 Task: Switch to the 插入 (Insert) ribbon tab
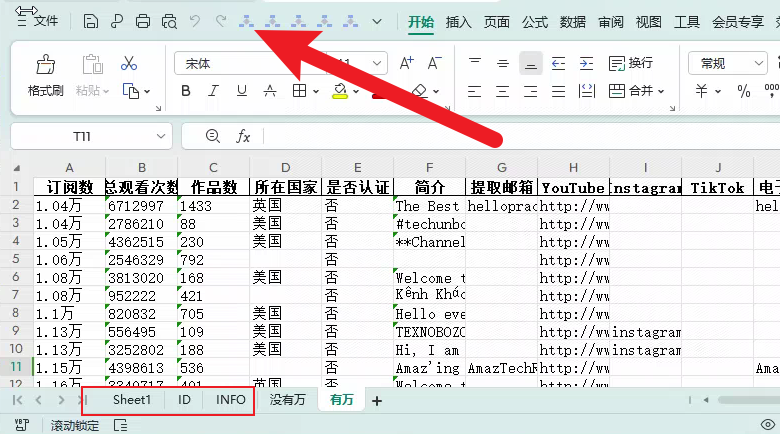pyautogui.click(x=459, y=21)
